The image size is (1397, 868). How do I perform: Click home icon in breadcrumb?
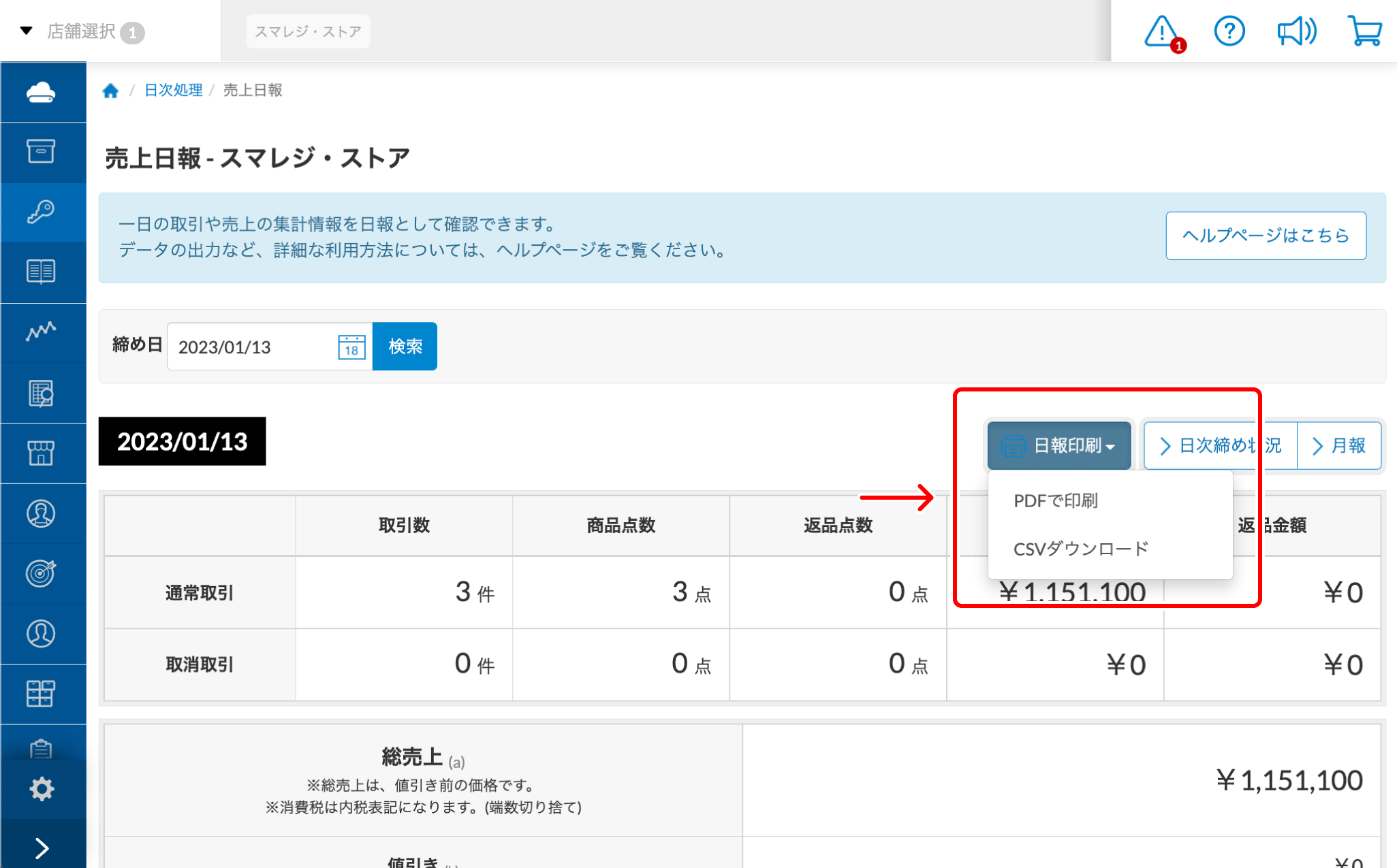110,91
